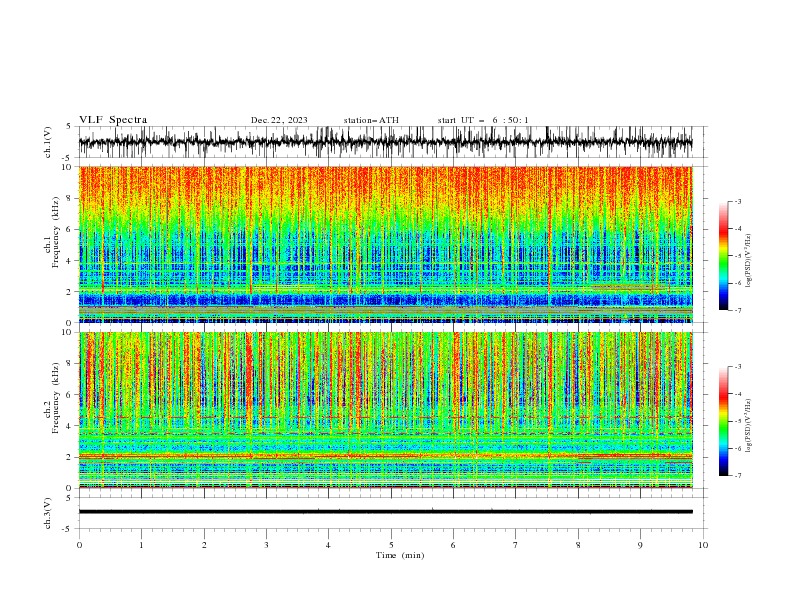Click the "log(PSD)(V²/Hz)" label beside ch.1 color bar
Viewport: 792px width, 612px height.
[x=749, y=261]
